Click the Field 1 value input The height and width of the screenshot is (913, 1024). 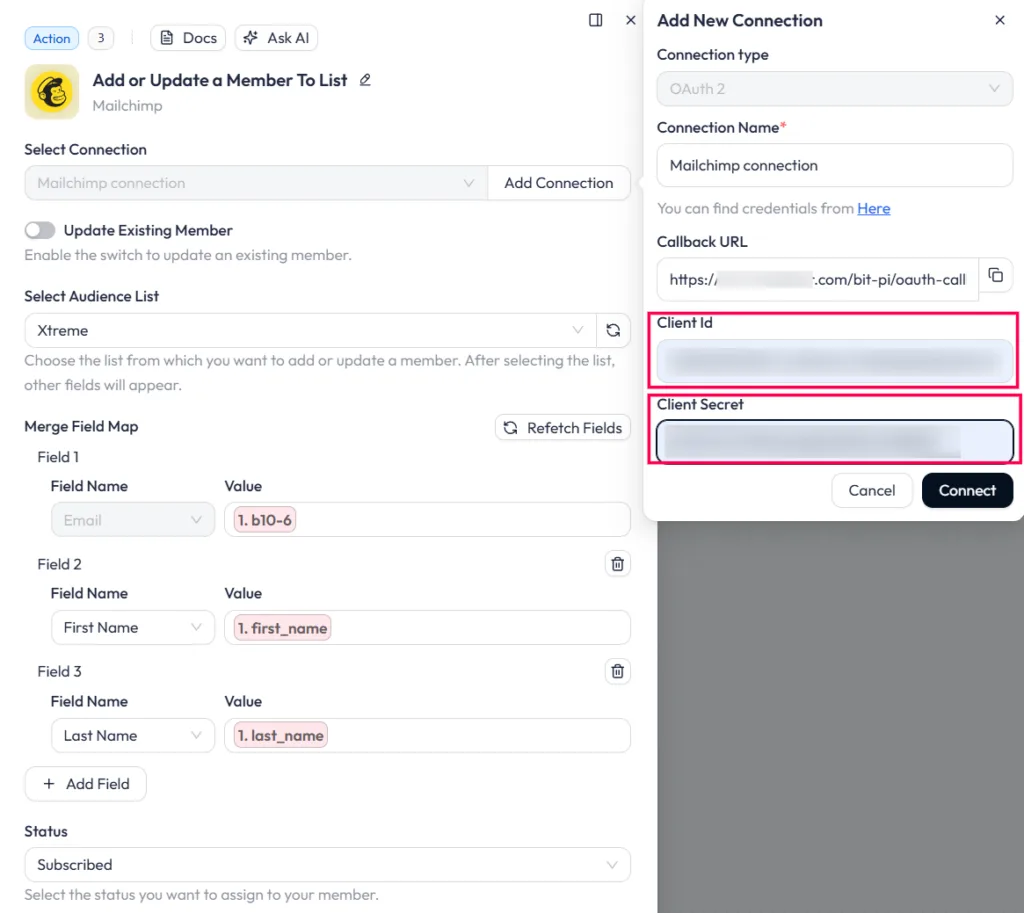427,520
